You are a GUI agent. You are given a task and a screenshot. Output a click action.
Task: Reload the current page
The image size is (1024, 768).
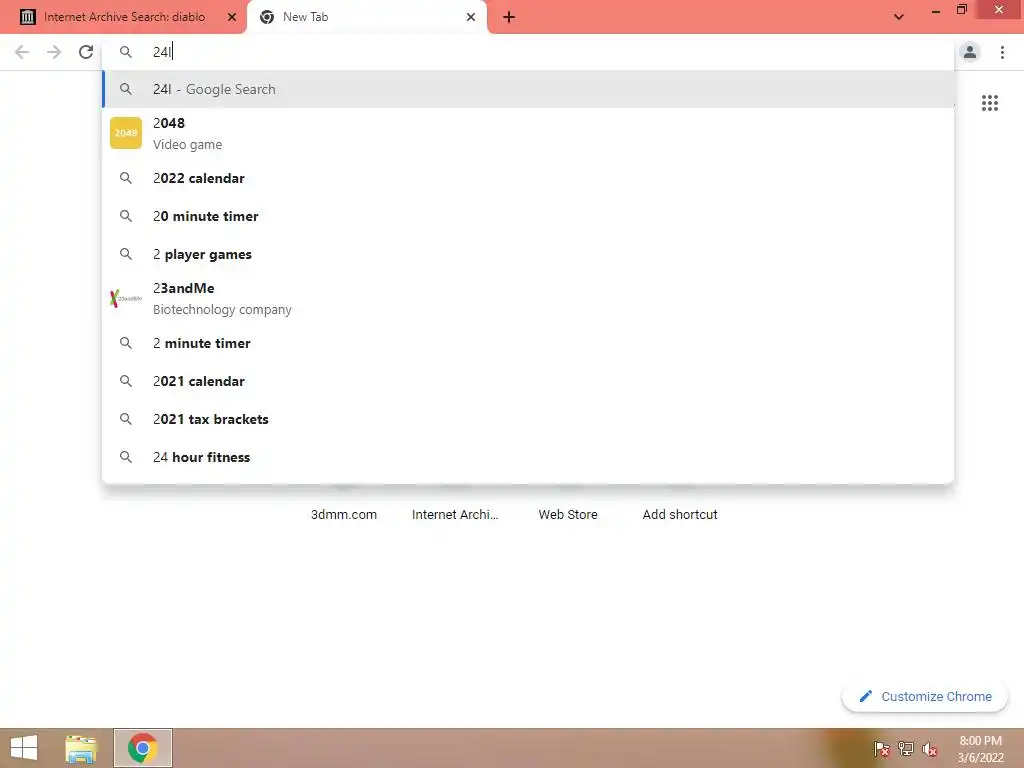click(x=86, y=52)
